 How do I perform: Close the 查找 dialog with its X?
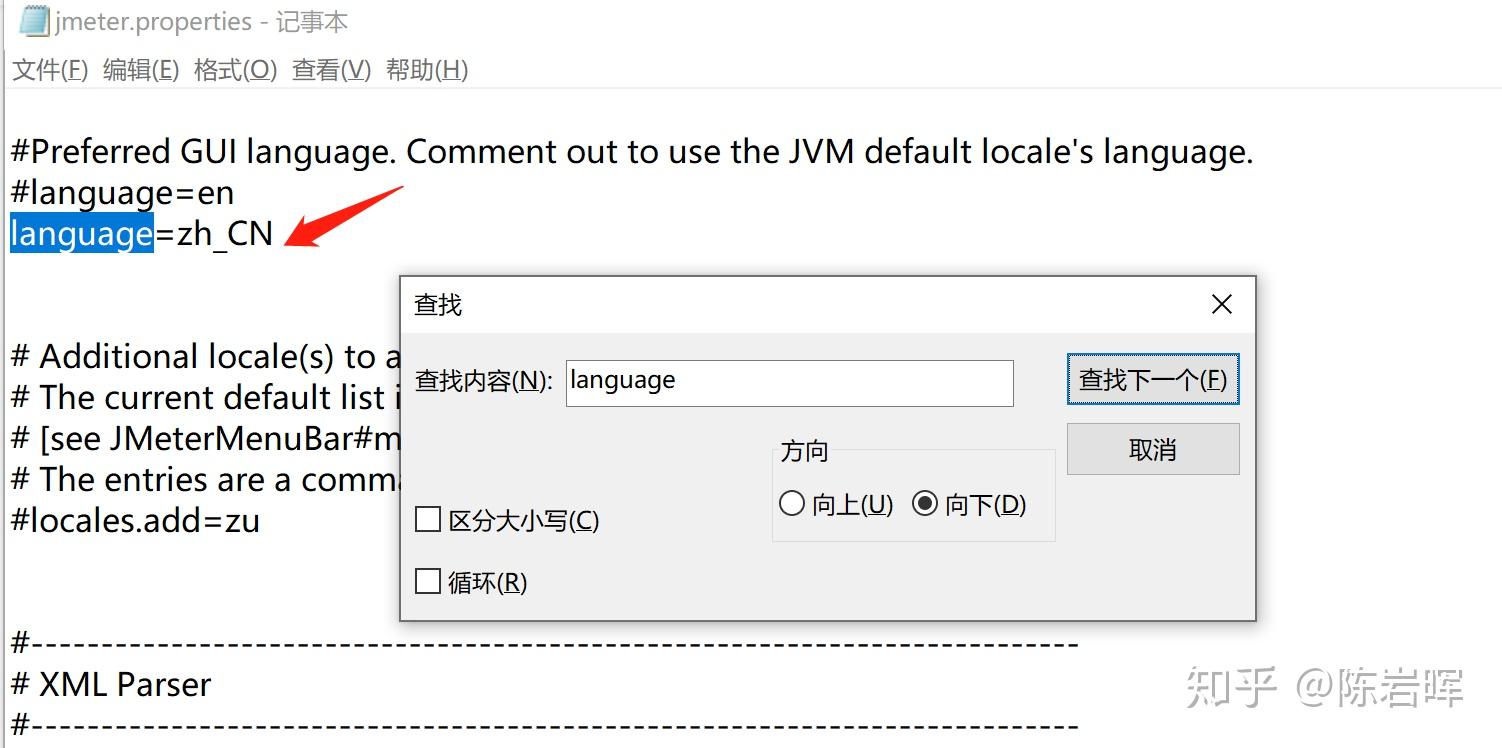(x=1221, y=304)
